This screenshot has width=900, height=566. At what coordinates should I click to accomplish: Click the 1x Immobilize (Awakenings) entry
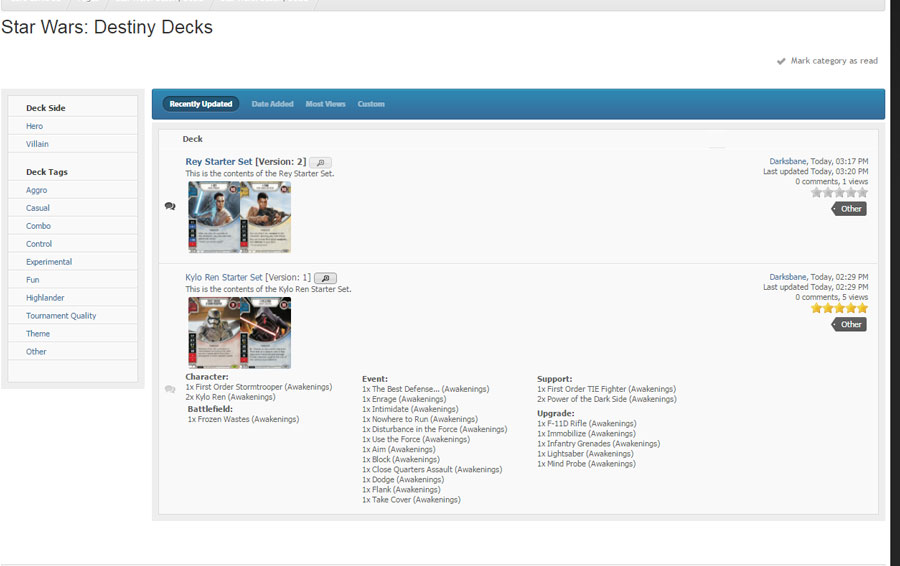pyautogui.click(x=587, y=434)
